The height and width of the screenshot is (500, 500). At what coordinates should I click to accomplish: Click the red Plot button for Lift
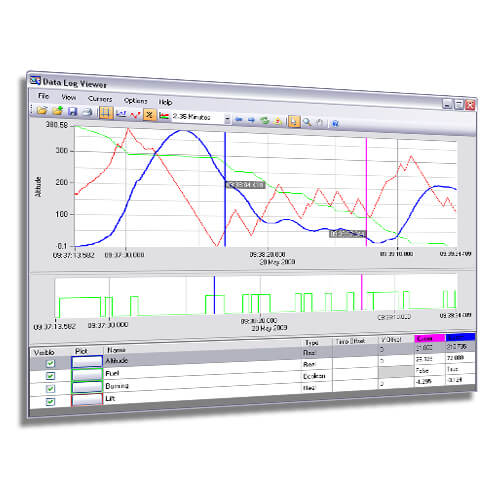[87, 400]
